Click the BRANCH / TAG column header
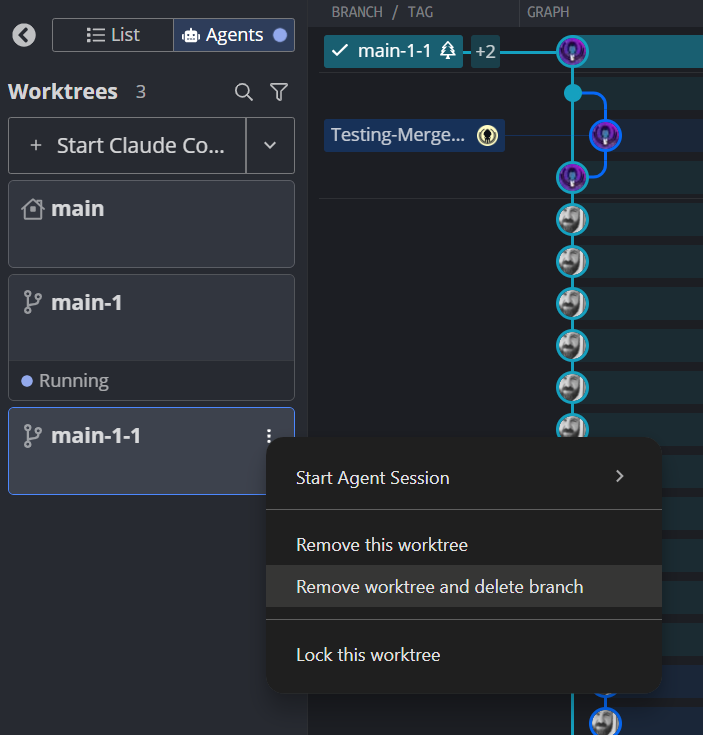The width and height of the screenshot is (703, 735). (x=382, y=12)
